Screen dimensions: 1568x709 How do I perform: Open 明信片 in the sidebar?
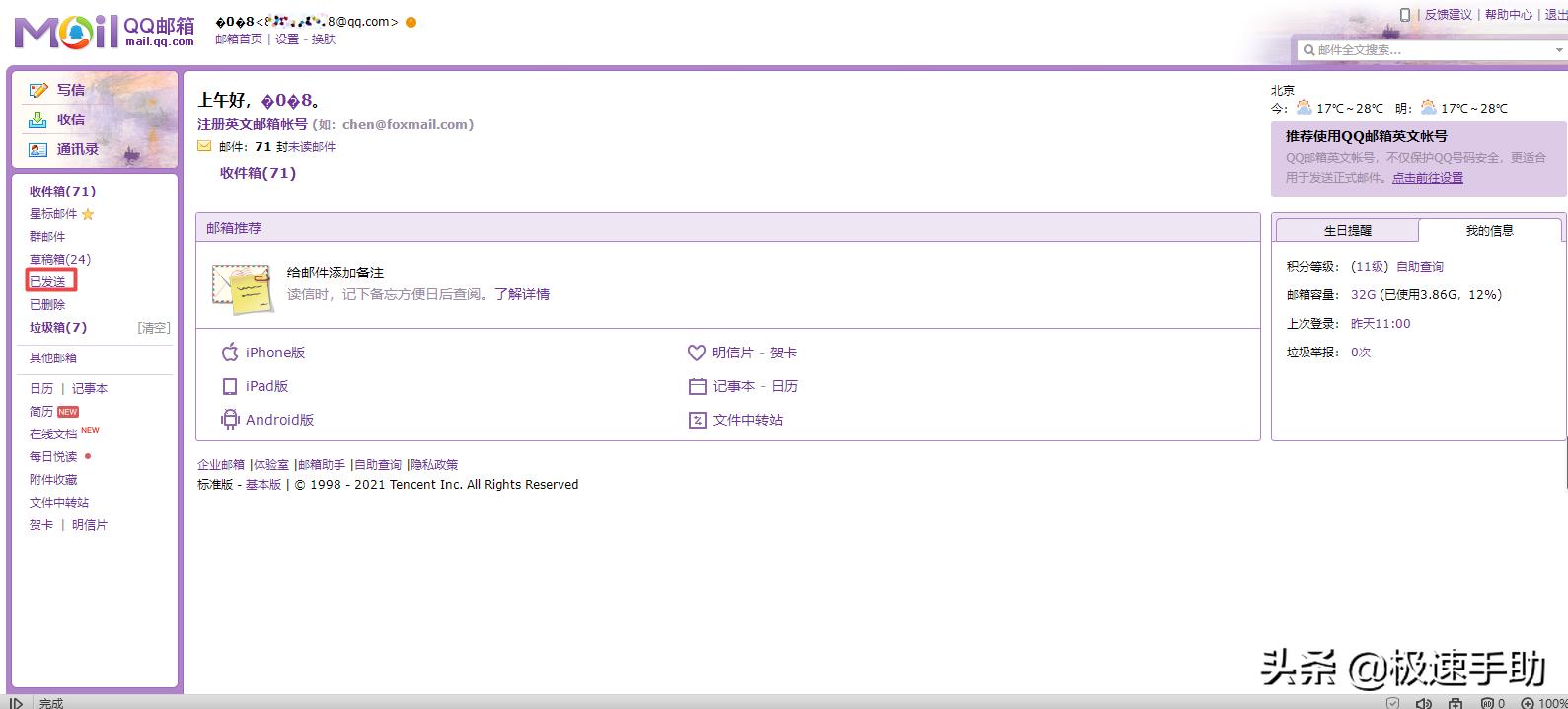tap(90, 525)
